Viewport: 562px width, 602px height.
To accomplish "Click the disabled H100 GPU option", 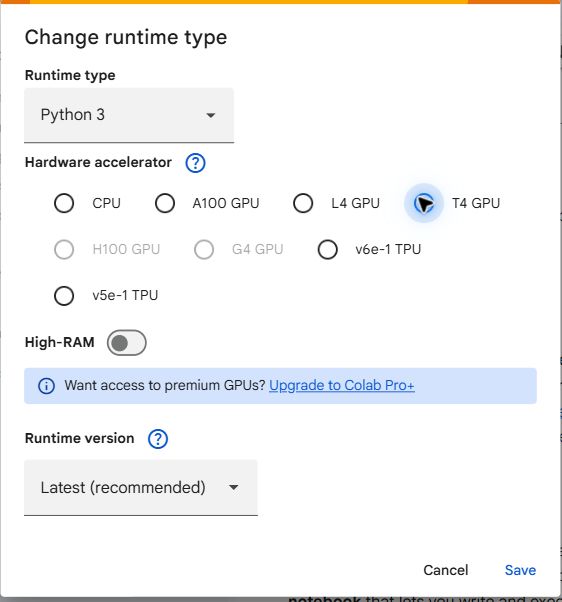I will 64,250.
